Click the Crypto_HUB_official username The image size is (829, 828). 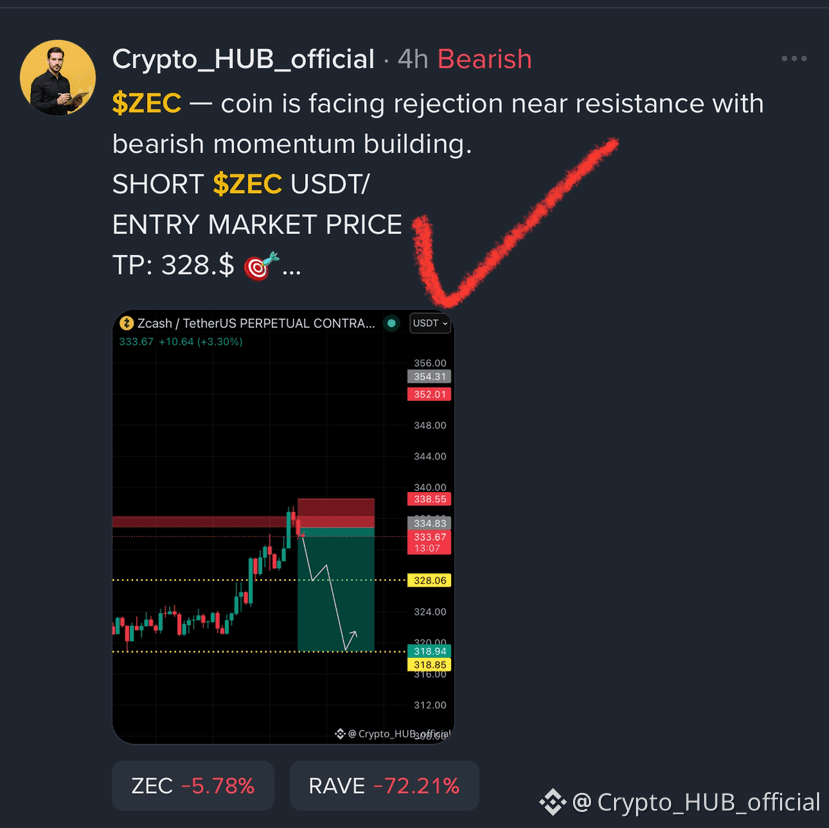tap(243, 59)
